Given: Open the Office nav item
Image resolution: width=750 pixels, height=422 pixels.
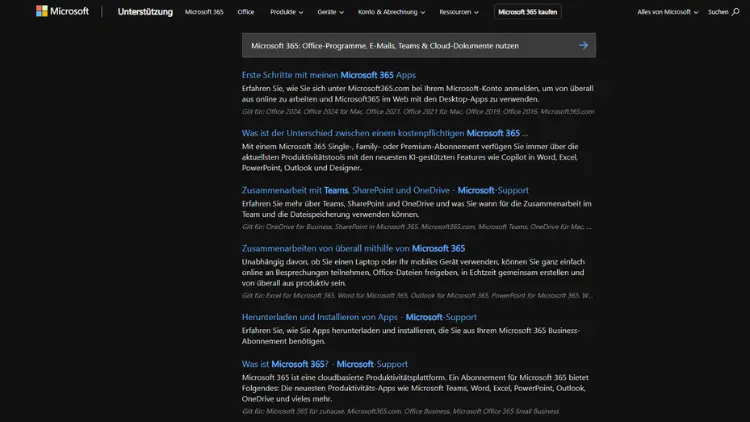Looking at the screenshot, I should [x=246, y=12].
